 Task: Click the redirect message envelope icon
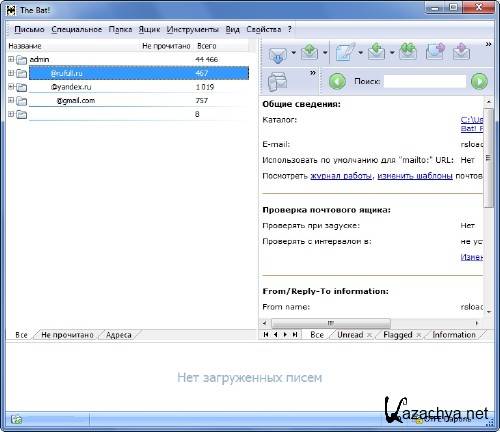click(461, 52)
